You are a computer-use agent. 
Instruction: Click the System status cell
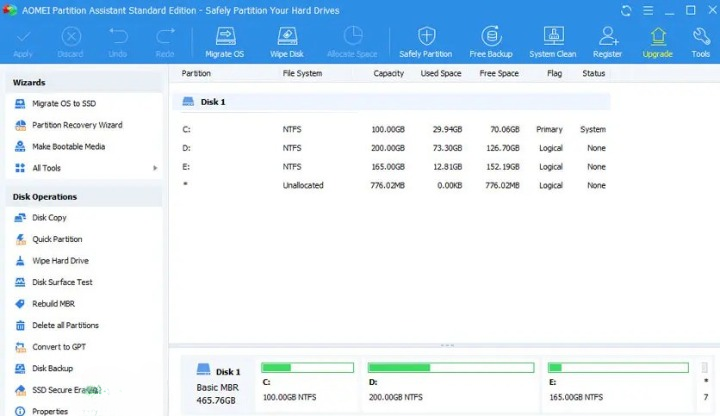click(x=593, y=129)
